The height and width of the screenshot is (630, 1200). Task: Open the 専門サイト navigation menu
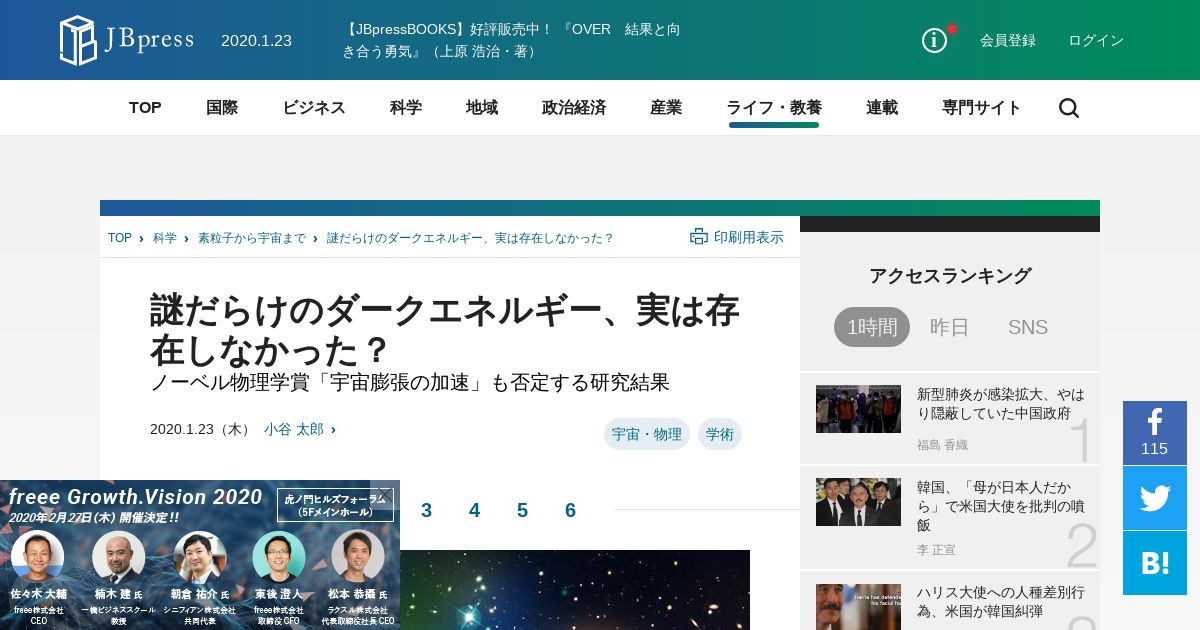pyautogui.click(x=982, y=108)
